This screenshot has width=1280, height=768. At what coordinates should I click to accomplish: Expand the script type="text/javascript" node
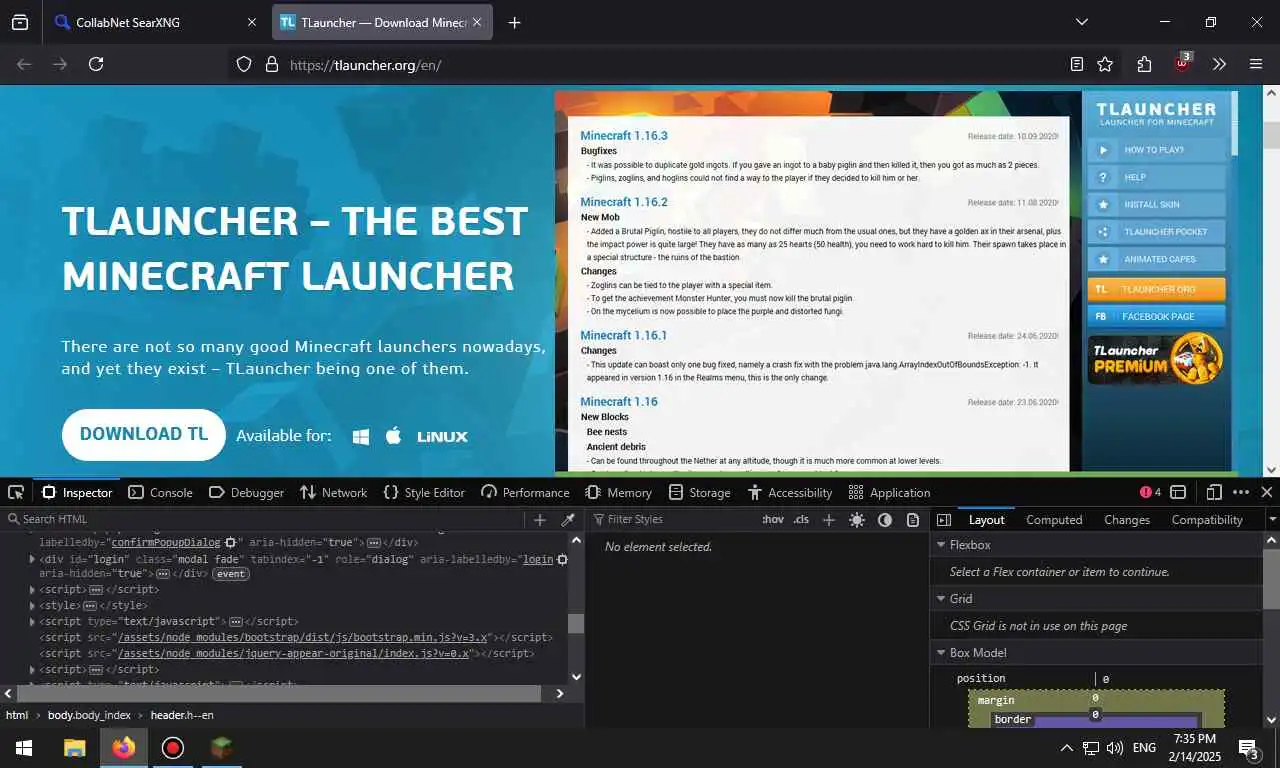tap(32, 621)
